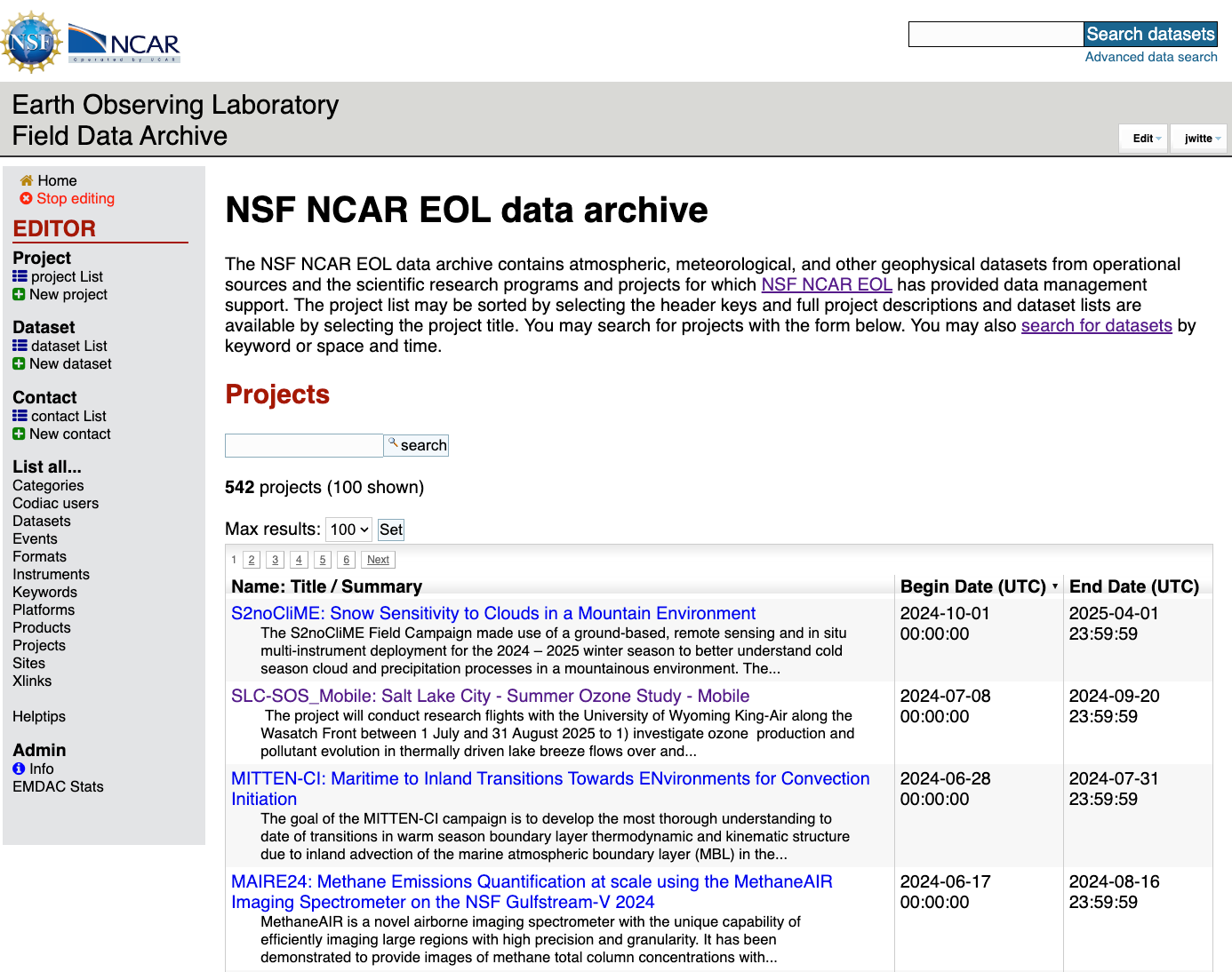
Task: Open Keywords in the List all menu
Action: [x=44, y=592]
